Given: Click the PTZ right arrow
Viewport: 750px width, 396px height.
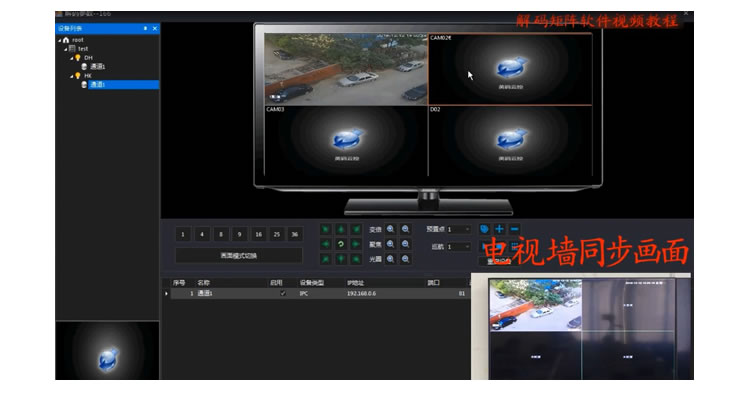Looking at the screenshot, I should coord(356,244).
